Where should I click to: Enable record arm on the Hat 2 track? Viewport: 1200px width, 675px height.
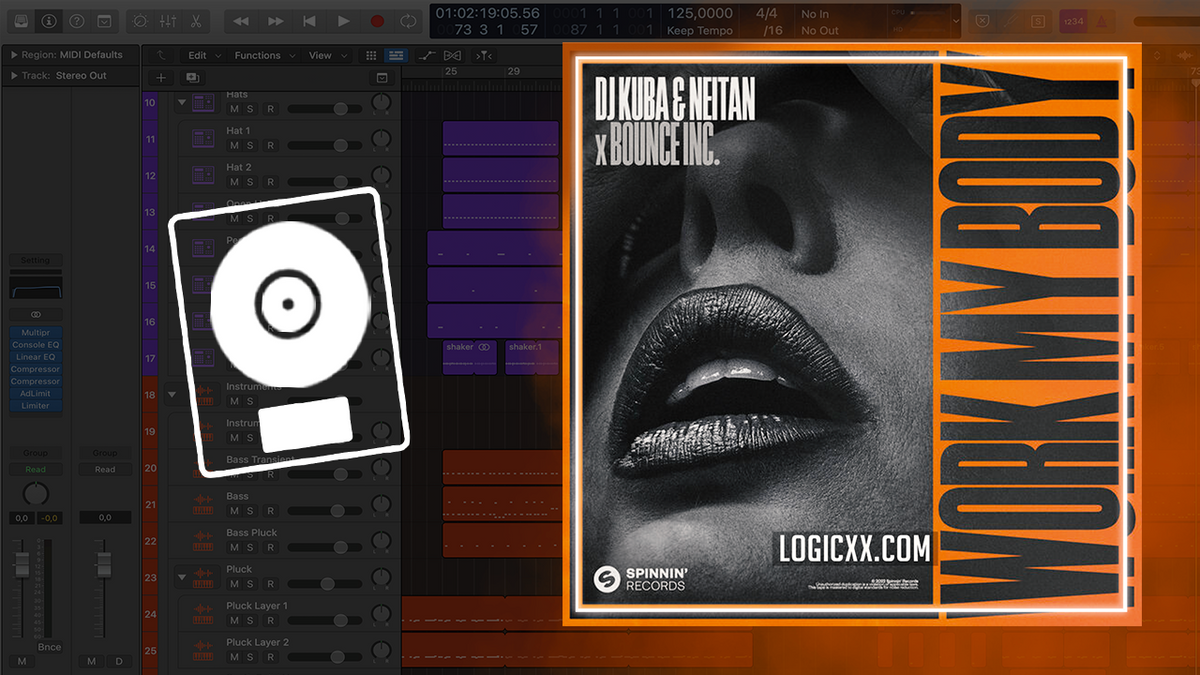270,182
